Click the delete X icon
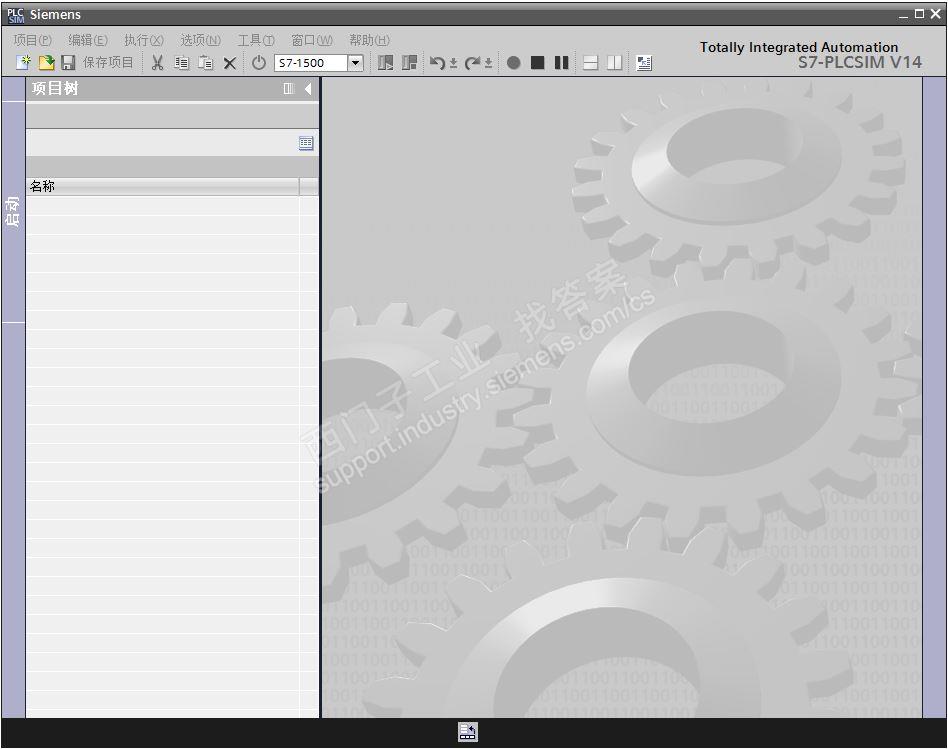The image size is (948, 749). coord(230,63)
